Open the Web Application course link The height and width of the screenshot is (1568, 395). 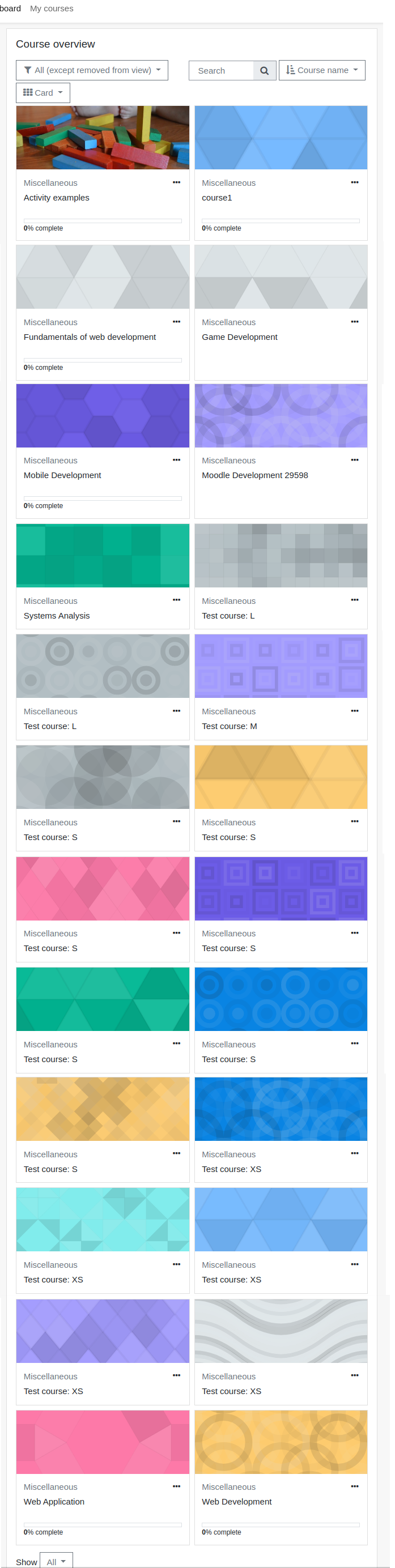point(54,1502)
